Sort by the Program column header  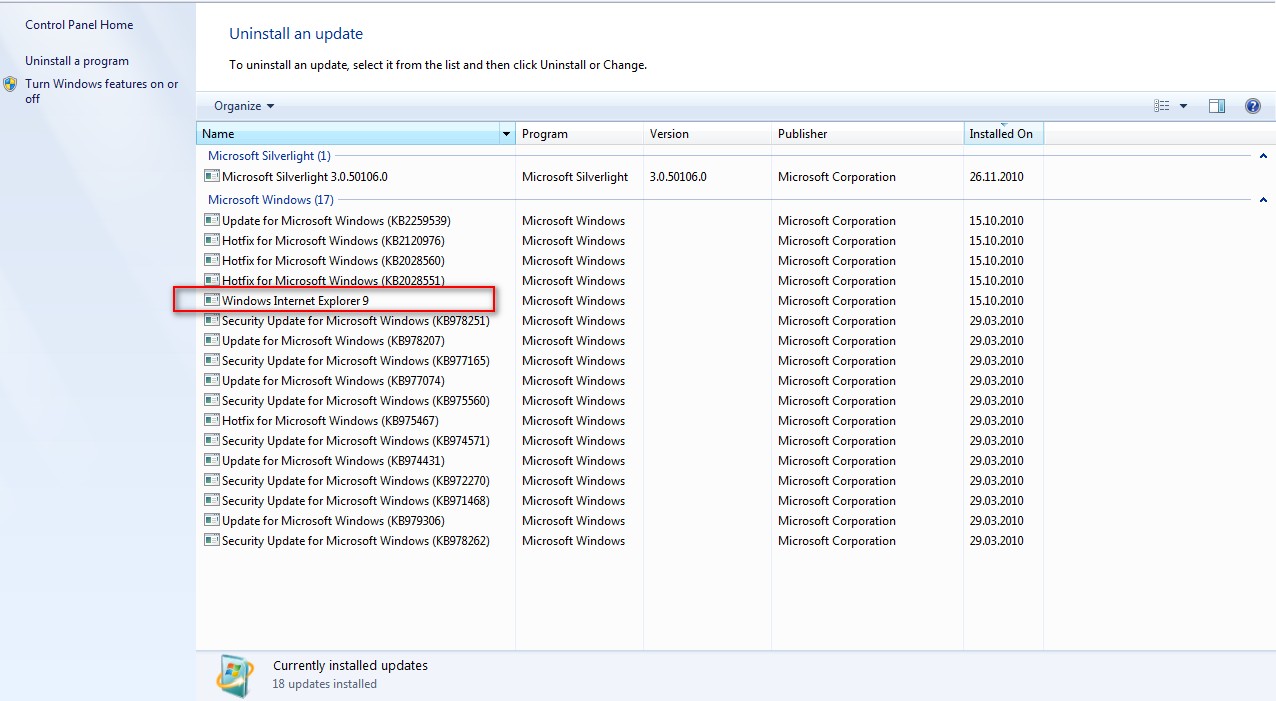click(579, 134)
